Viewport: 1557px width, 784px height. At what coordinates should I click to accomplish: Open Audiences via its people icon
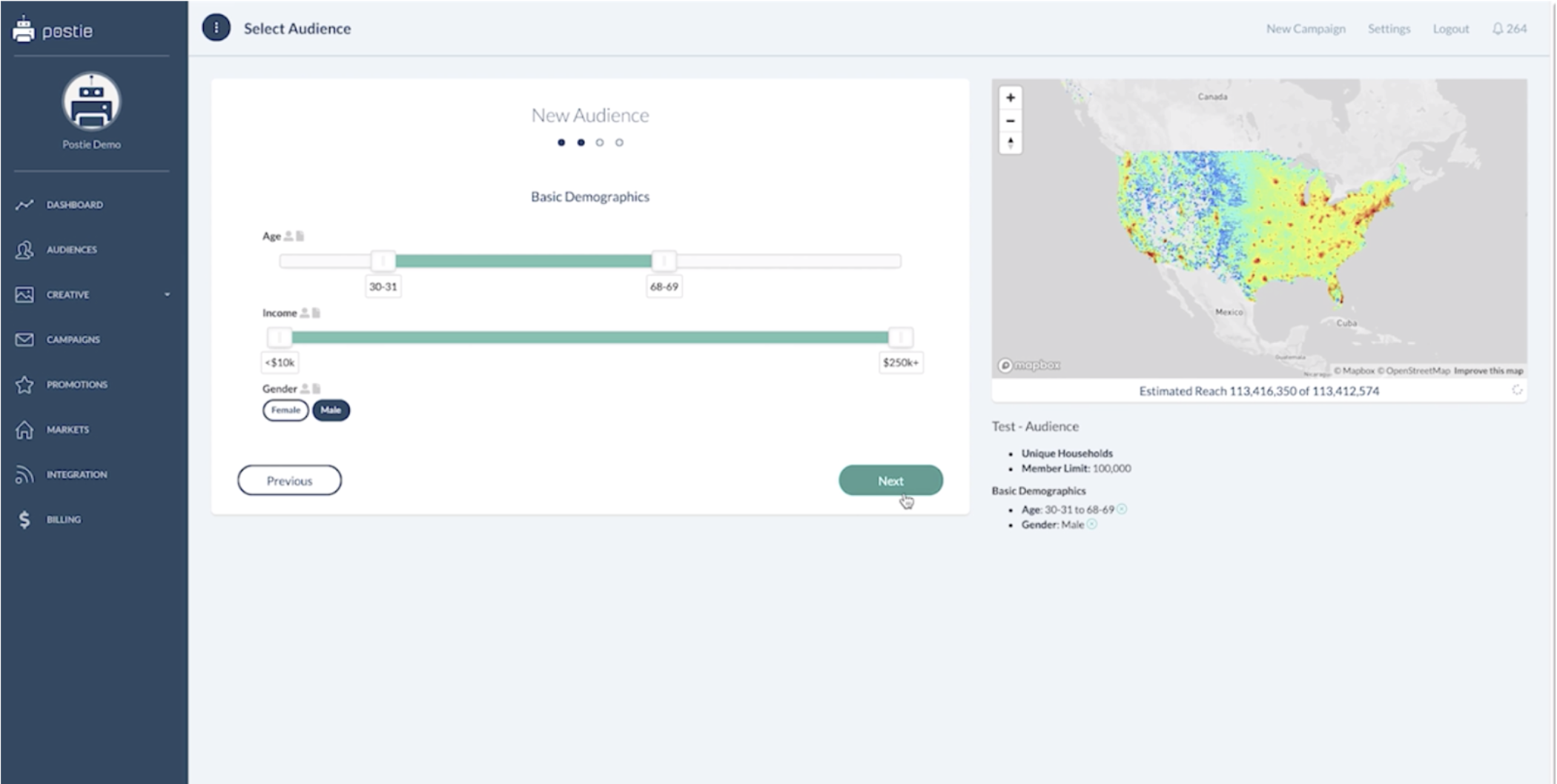pos(24,250)
